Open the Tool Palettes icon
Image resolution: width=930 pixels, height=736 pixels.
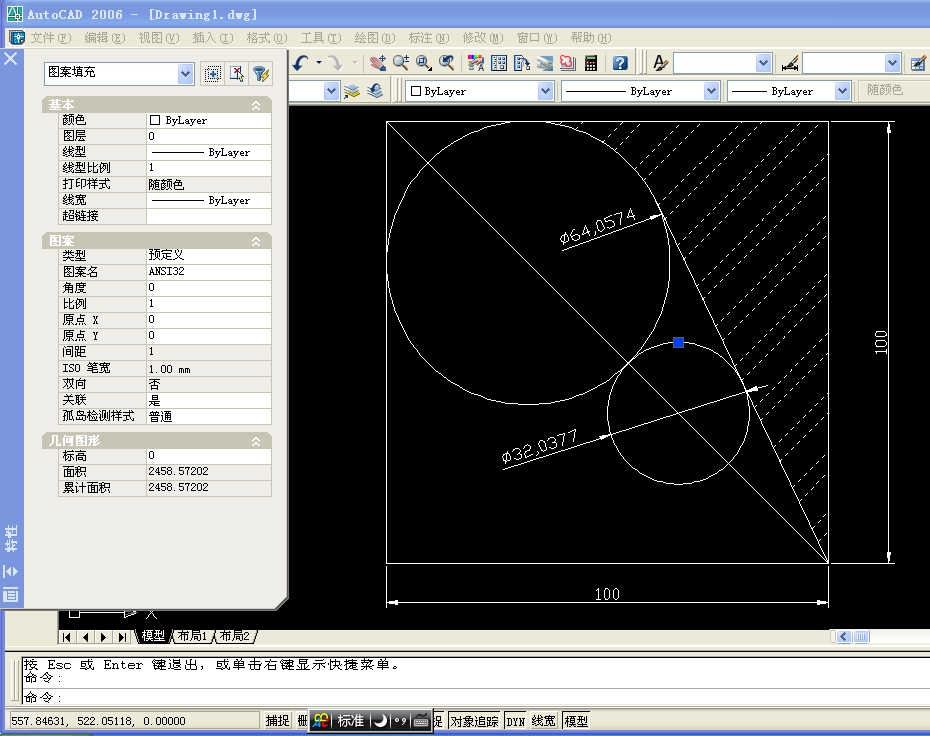coord(522,62)
